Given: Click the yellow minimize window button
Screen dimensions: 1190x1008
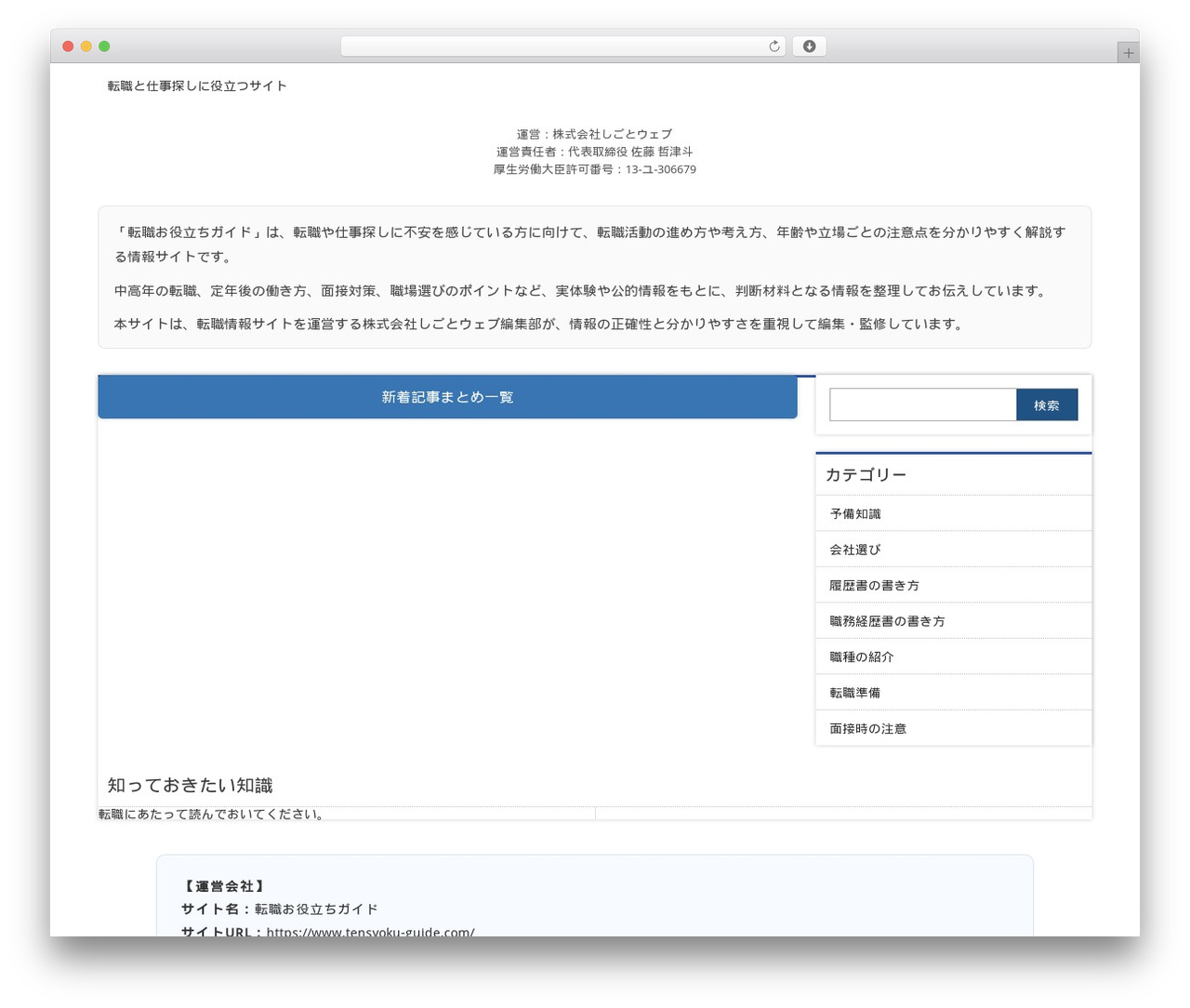Looking at the screenshot, I should click(x=86, y=46).
